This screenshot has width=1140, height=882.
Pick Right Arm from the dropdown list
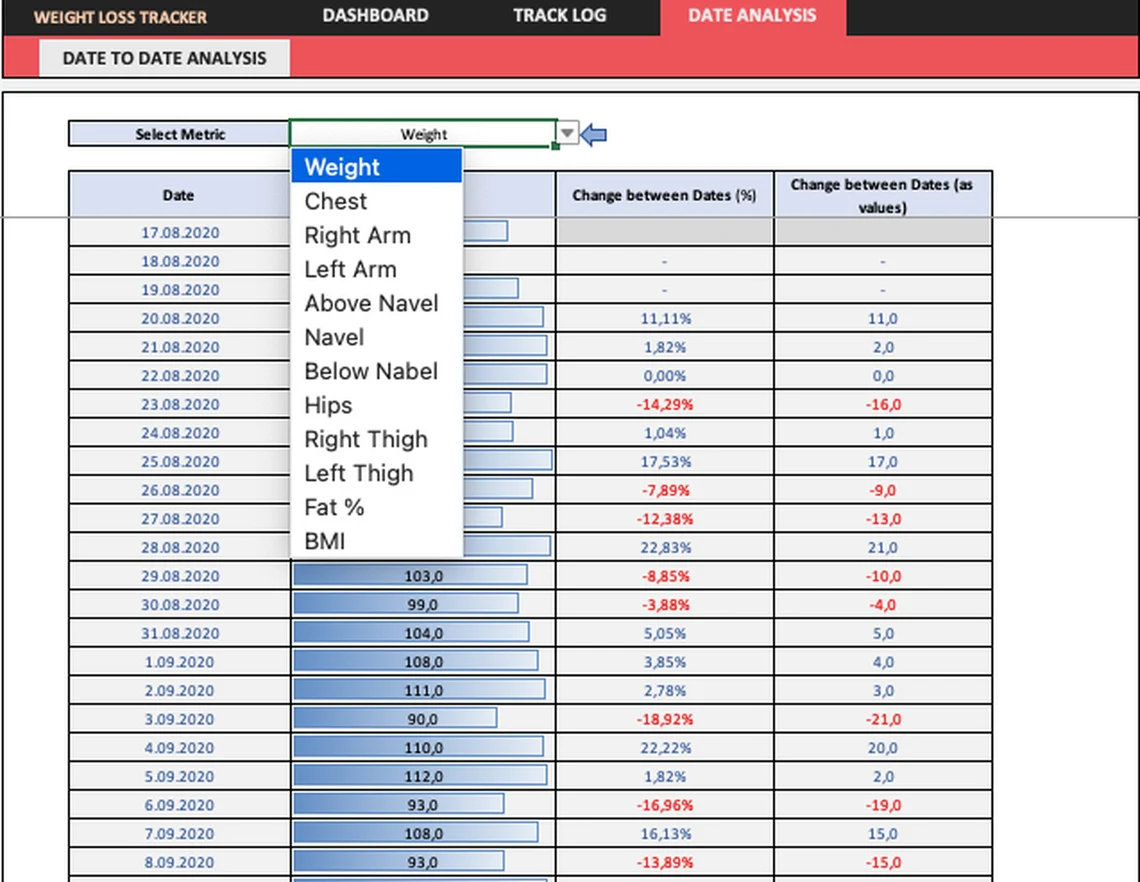(357, 235)
